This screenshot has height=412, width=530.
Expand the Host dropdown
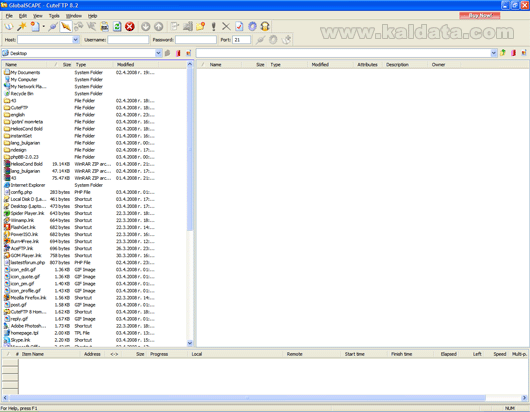75,40
